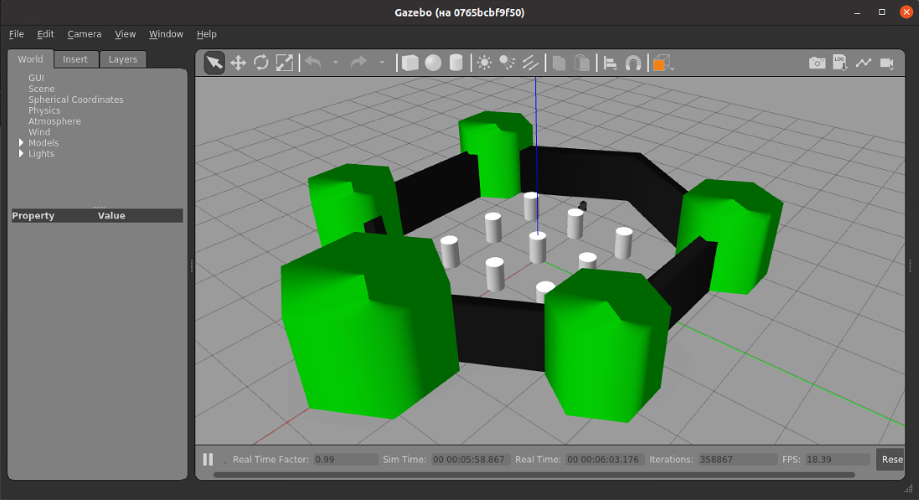The width and height of the screenshot is (919, 500).
Task: Insert a cylinder shape
Action: click(x=456, y=63)
